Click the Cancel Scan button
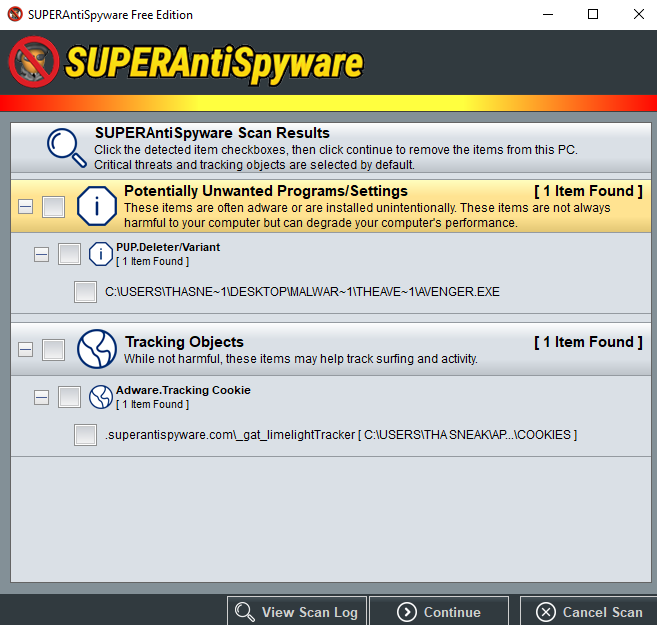 coord(589,612)
